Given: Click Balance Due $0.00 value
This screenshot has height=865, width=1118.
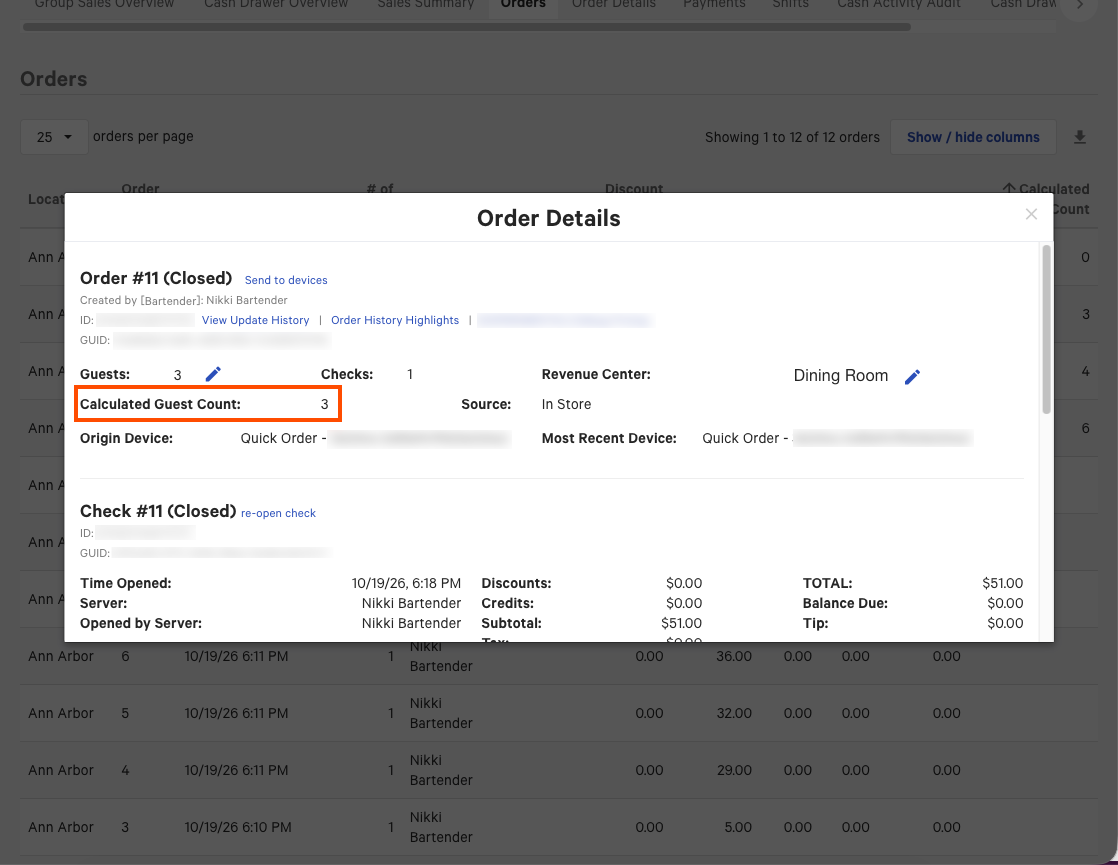Looking at the screenshot, I should pos(1005,603).
